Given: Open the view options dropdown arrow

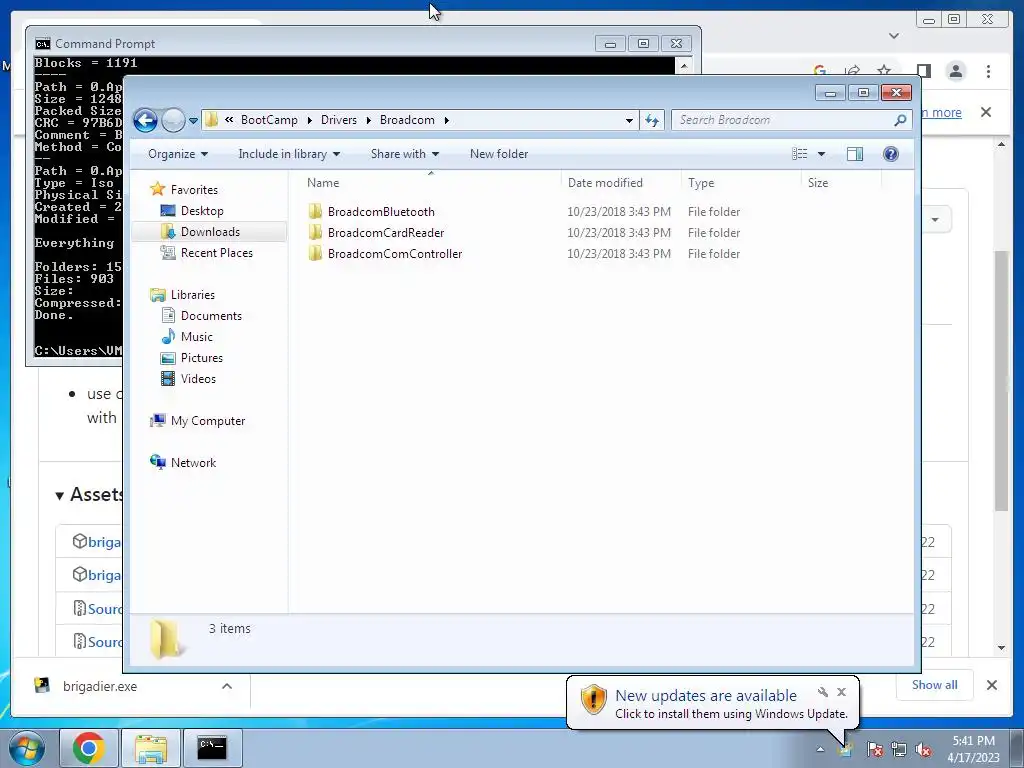Looking at the screenshot, I should tap(822, 154).
